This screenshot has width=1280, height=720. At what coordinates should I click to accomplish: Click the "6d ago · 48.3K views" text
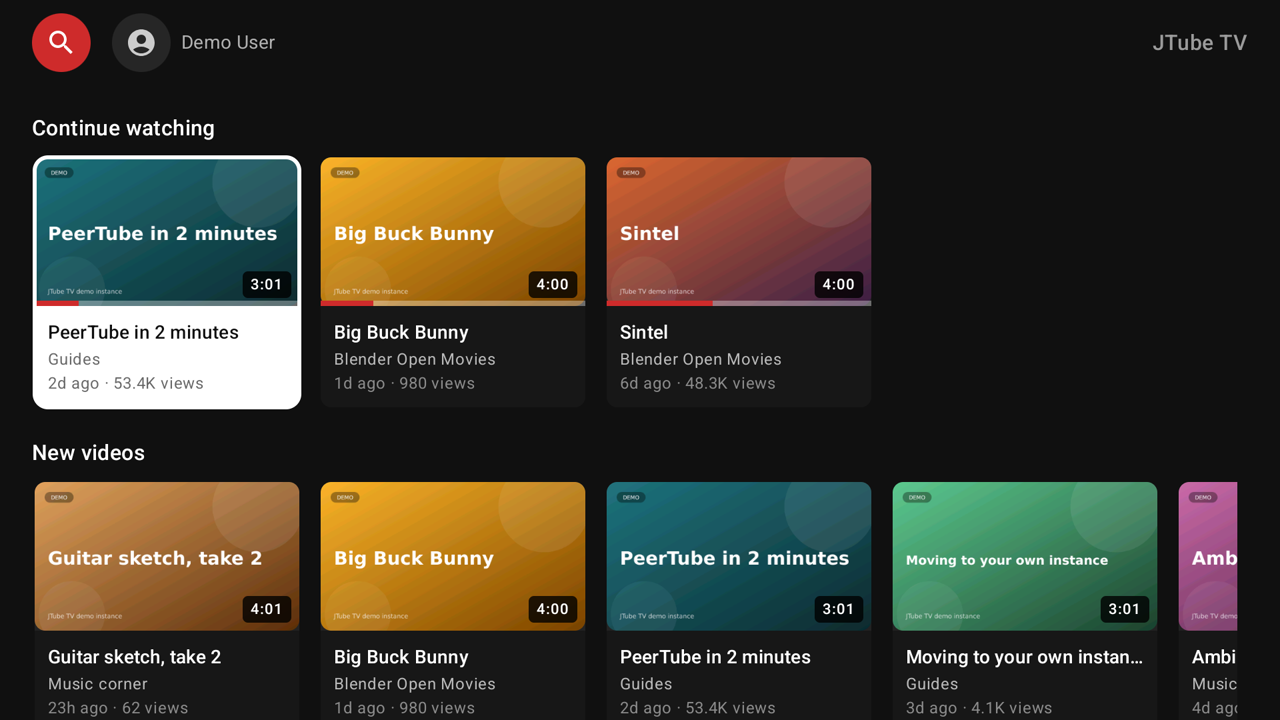(698, 383)
